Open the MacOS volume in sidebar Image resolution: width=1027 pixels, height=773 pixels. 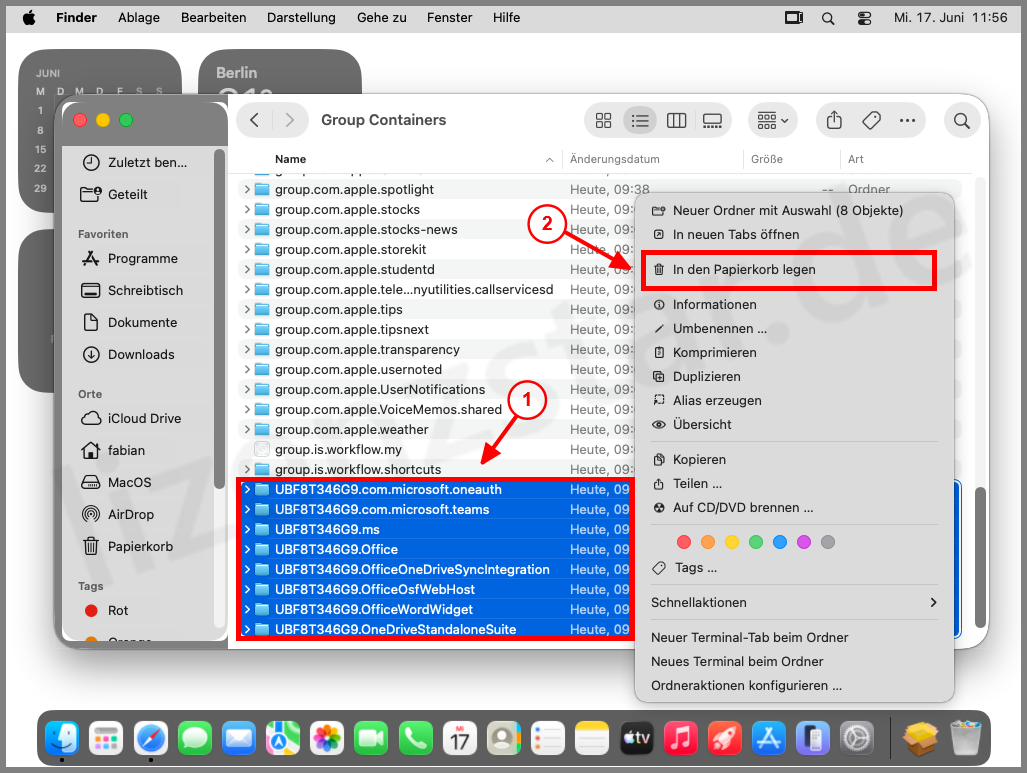pyautogui.click(x=116, y=483)
